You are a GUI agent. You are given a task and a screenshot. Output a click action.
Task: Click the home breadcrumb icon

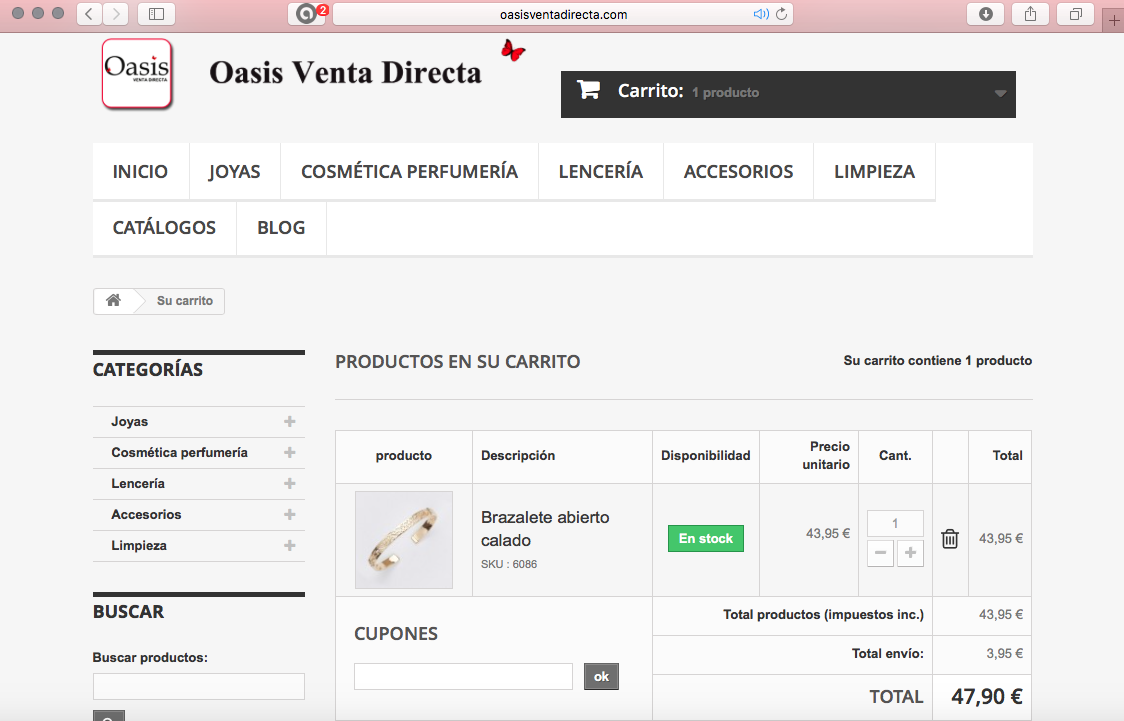coord(113,300)
